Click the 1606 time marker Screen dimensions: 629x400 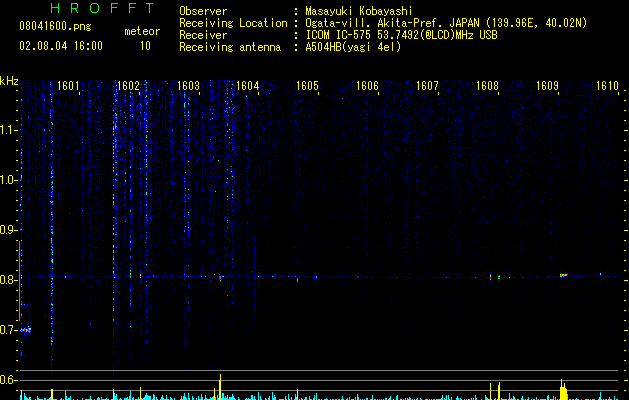367,85
